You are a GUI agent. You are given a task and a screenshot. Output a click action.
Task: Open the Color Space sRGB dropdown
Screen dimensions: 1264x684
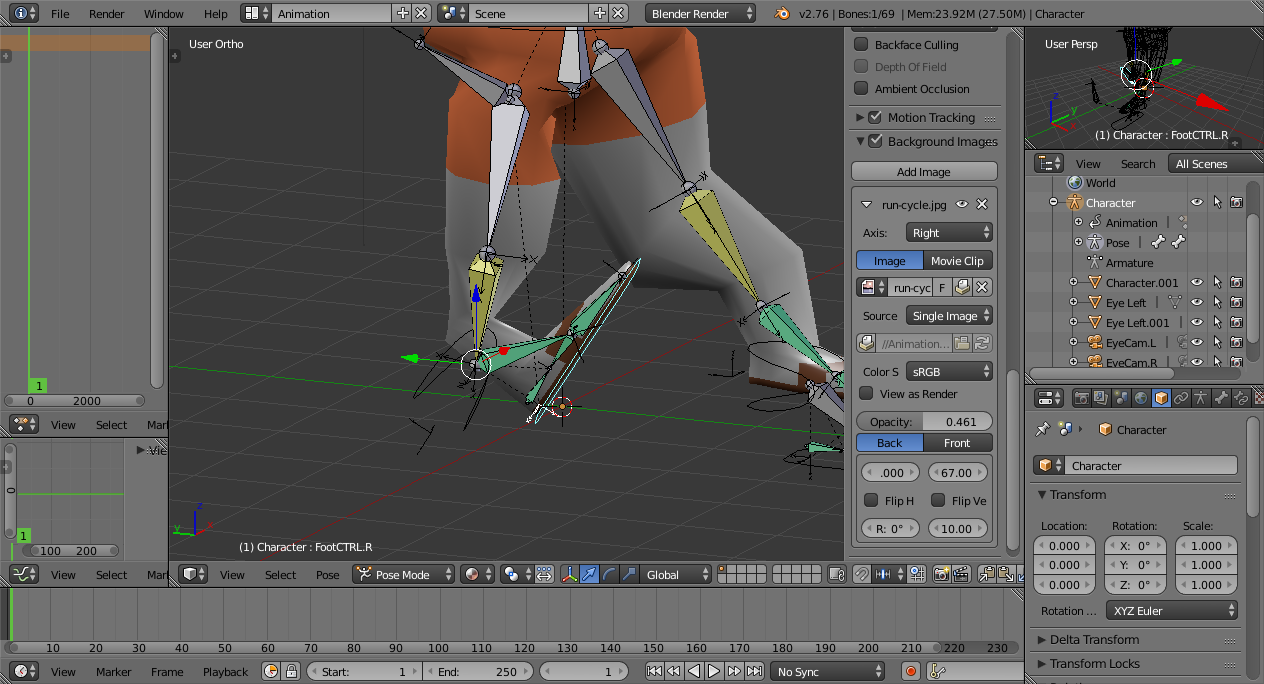click(949, 371)
